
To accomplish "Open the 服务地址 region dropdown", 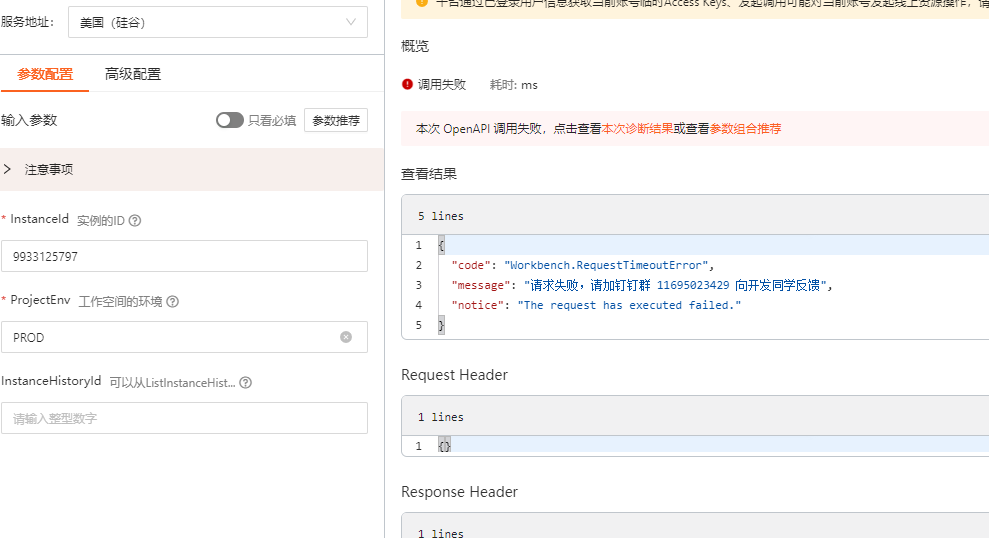I will click(x=217, y=22).
